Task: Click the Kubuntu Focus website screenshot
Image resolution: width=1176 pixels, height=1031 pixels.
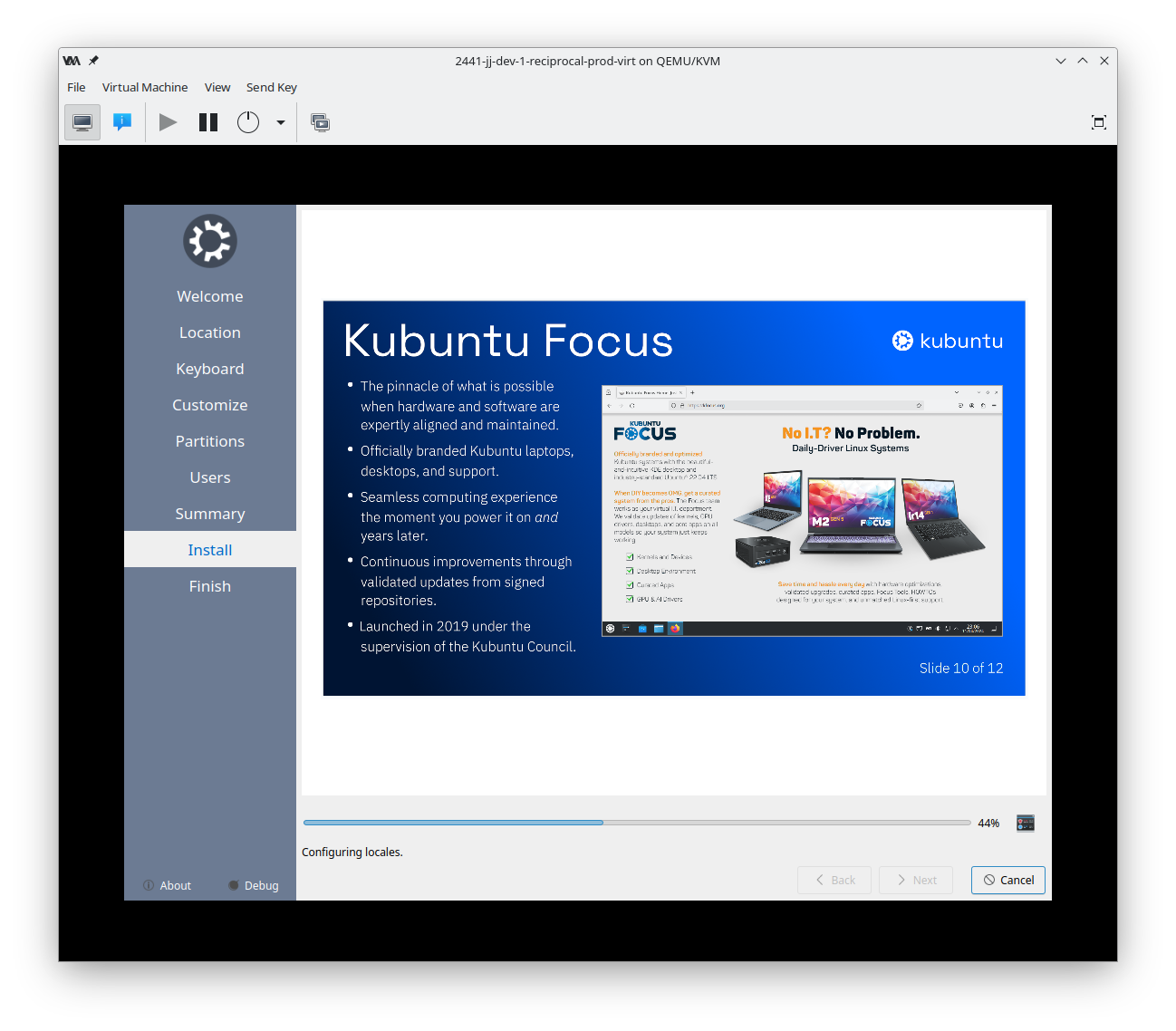Action: coord(802,511)
